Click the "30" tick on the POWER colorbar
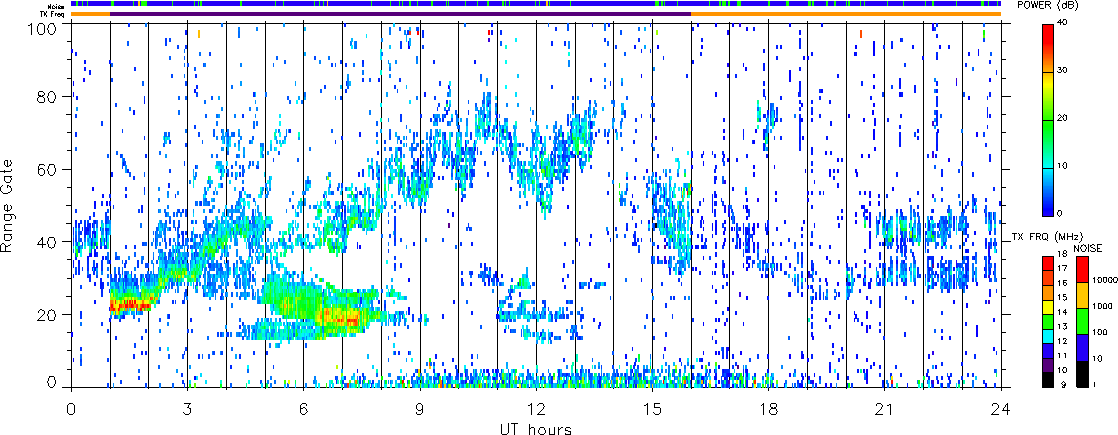Screen dimensions: 1118x435 click(x=1063, y=71)
